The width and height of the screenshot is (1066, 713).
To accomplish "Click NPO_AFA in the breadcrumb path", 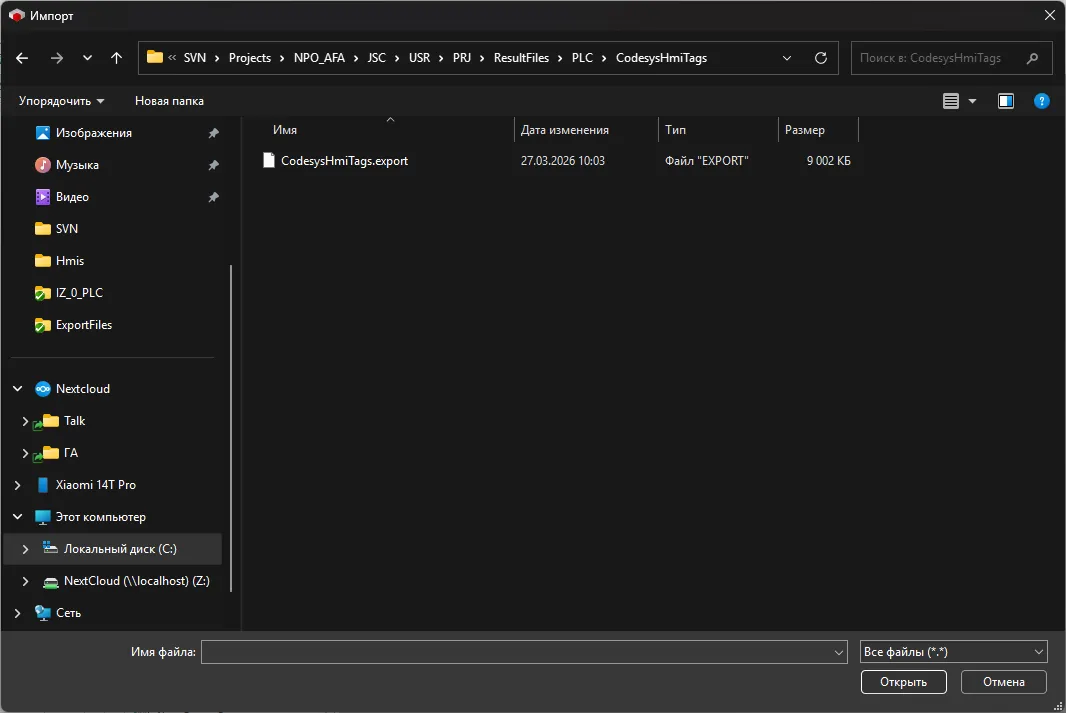I will point(319,58).
